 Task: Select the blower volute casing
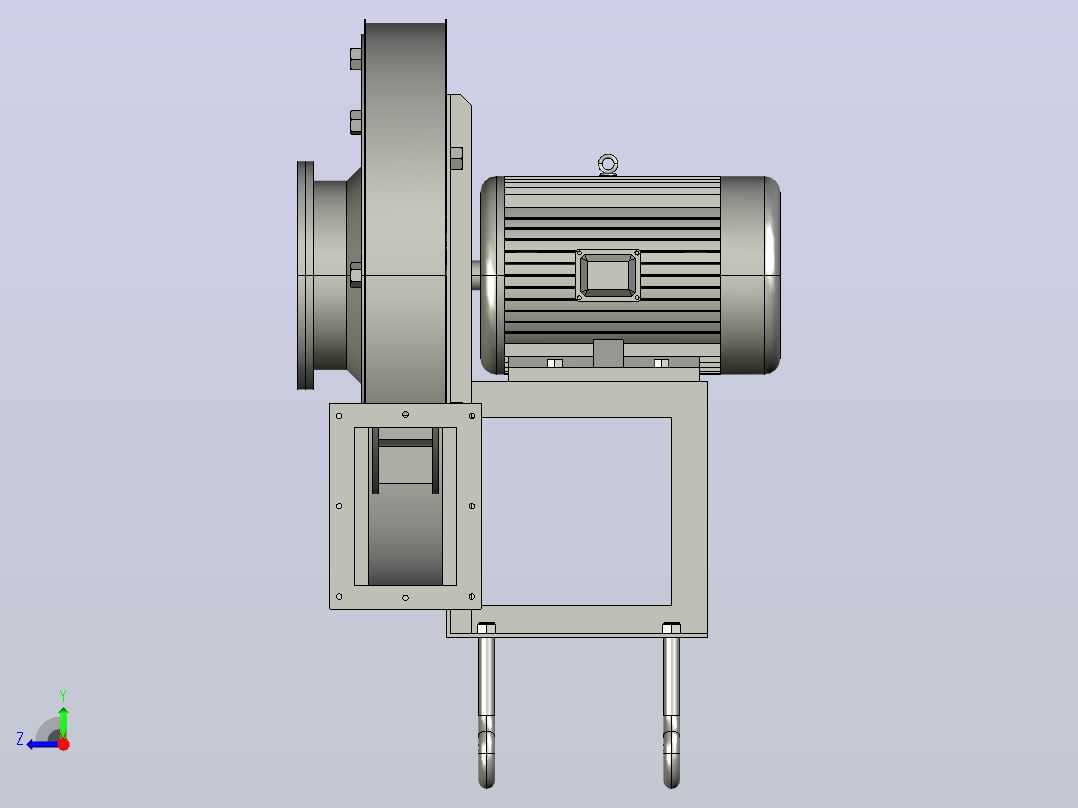pyautogui.click(x=405, y=213)
